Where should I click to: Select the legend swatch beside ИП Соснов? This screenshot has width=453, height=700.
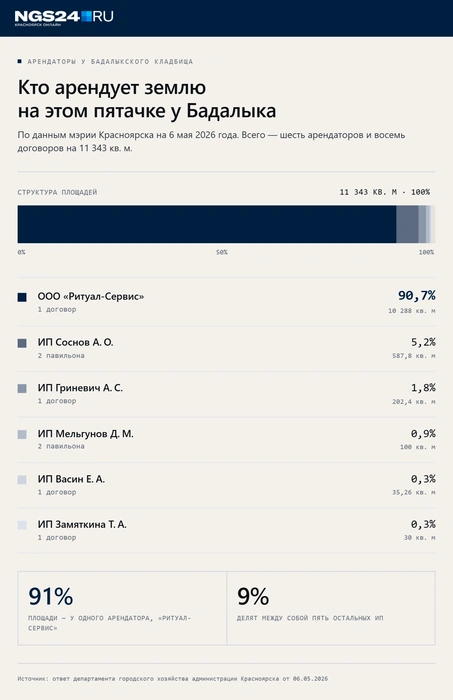22,343
